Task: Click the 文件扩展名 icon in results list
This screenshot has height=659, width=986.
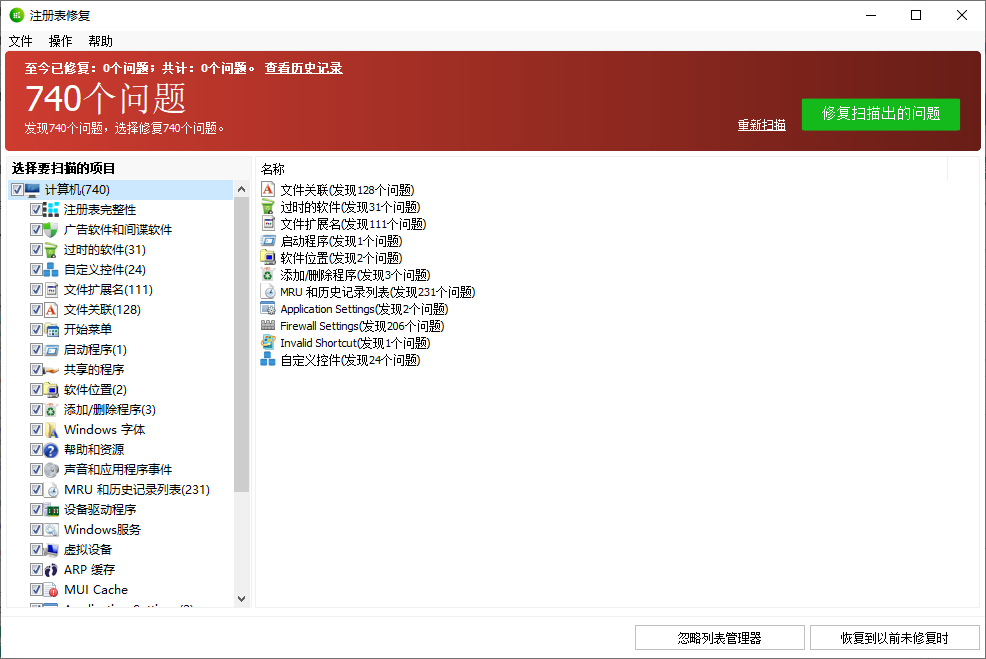Action: (266, 223)
